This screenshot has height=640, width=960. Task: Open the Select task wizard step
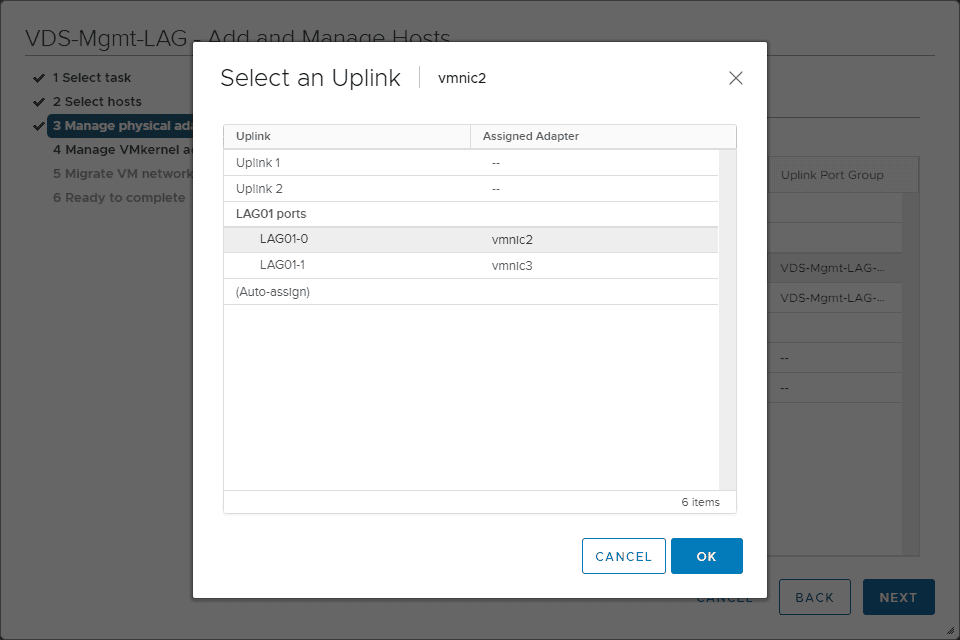pos(92,78)
